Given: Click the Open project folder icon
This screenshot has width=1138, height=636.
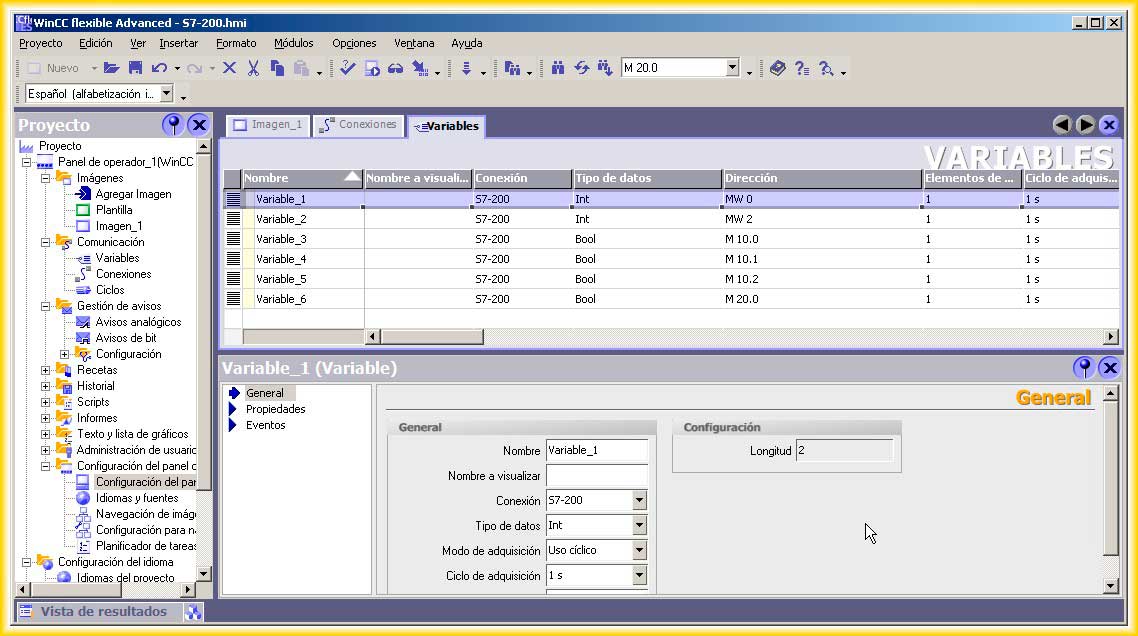Looking at the screenshot, I should click(x=112, y=68).
